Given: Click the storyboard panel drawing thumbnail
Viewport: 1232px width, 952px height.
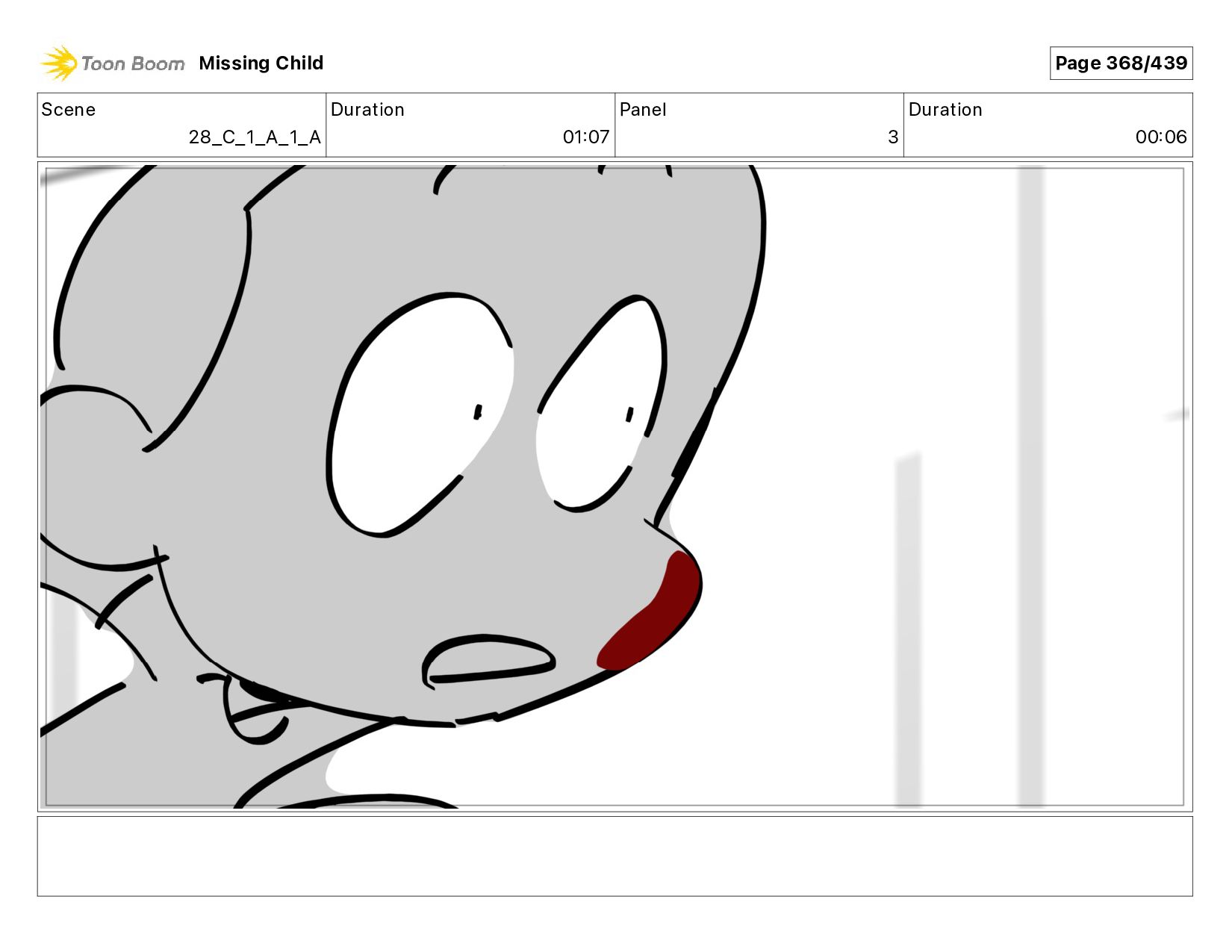Looking at the screenshot, I should pyautogui.click(x=615, y=487).
